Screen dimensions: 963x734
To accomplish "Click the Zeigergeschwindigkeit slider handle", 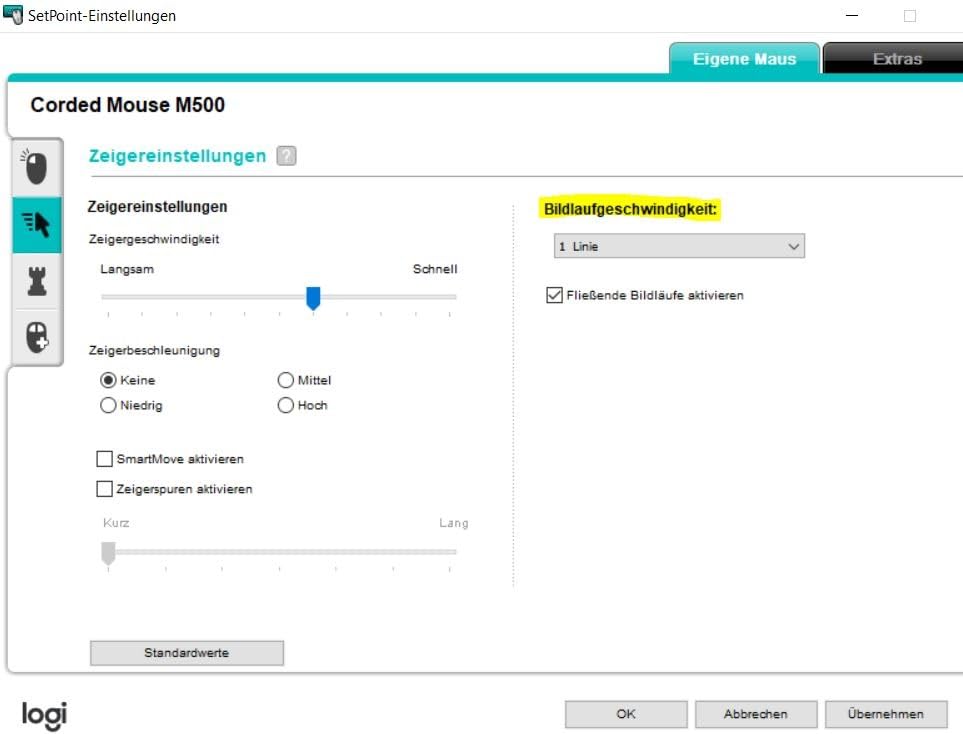I will (x=313, y=298).
